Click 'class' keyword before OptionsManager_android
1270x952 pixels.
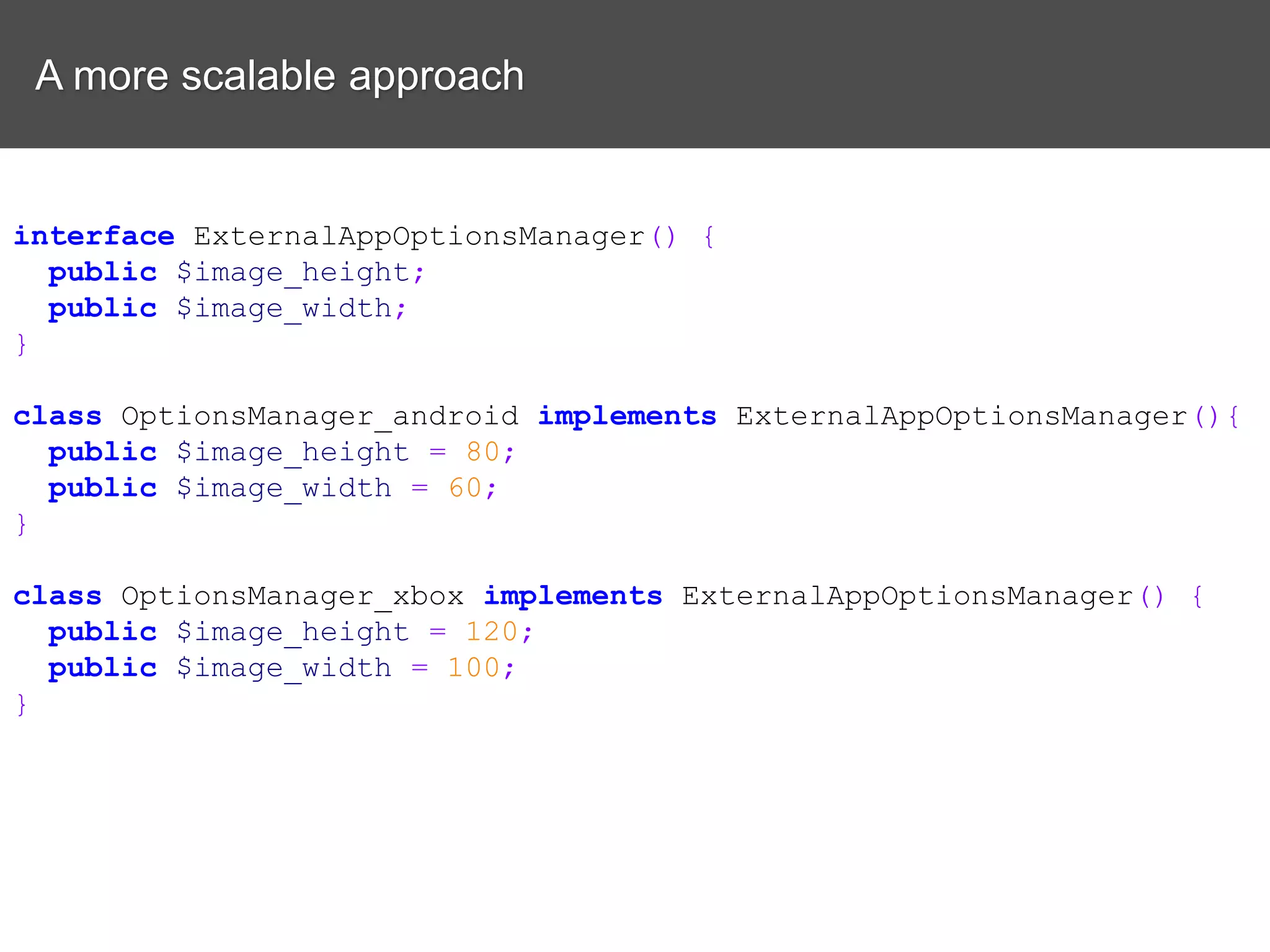(58, 416)
